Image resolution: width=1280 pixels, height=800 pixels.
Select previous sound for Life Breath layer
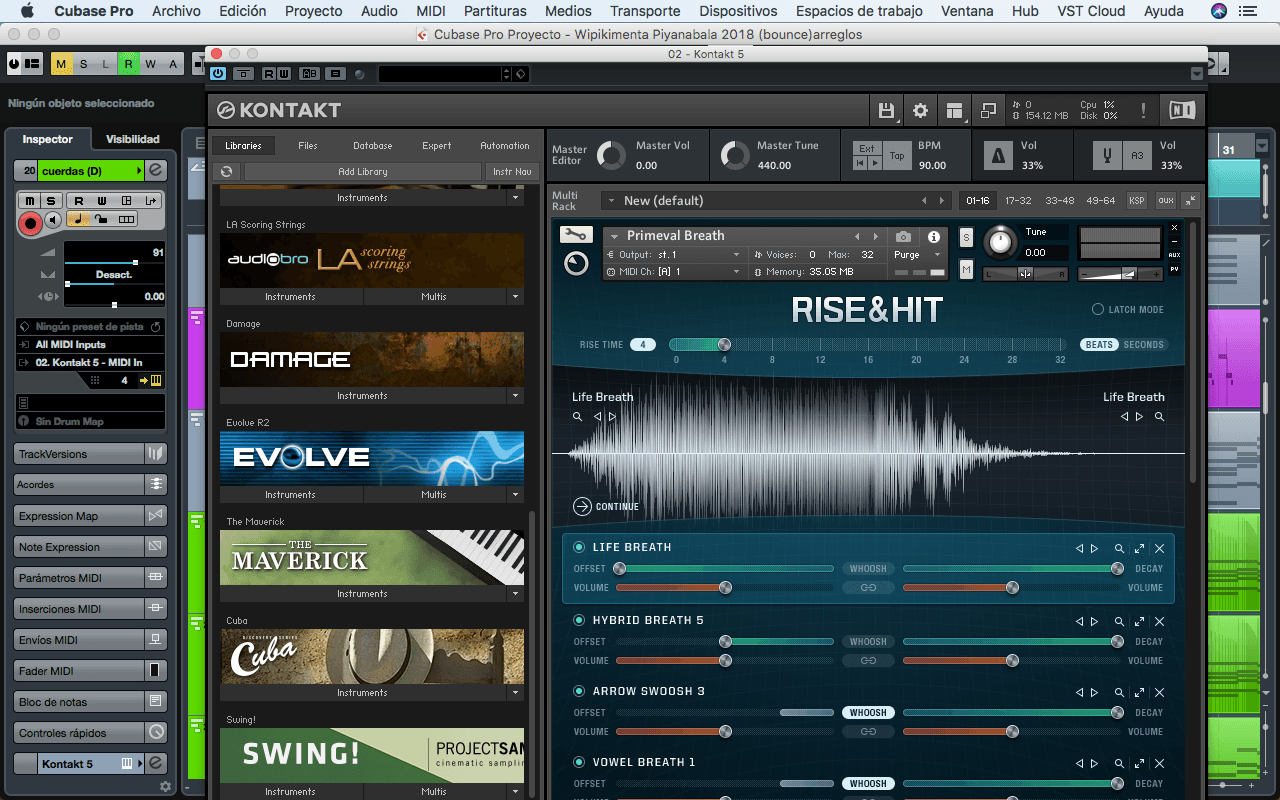[x=1079, y=548]
